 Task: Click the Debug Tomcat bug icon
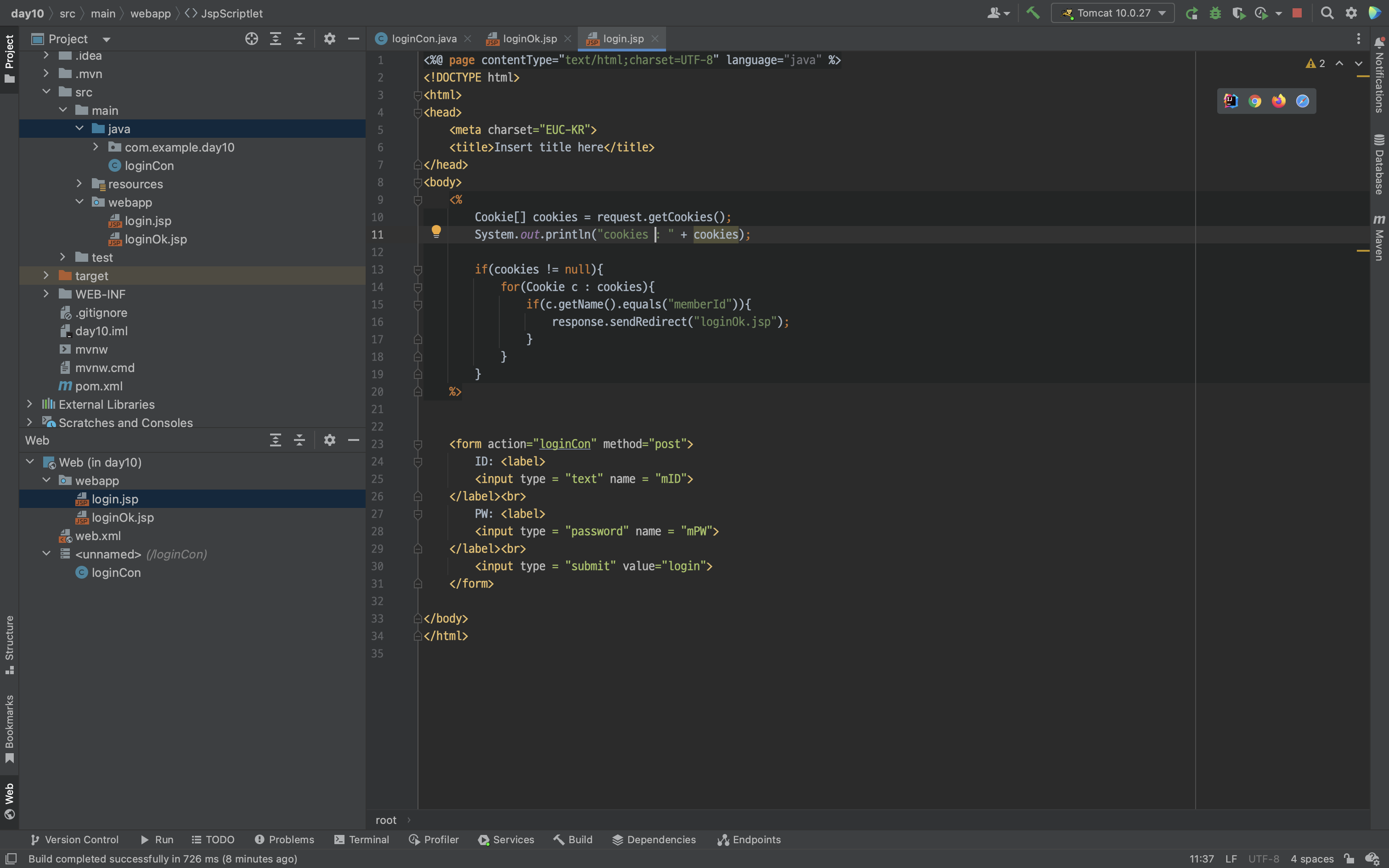pyautogui.click(x=1215, y=13)
